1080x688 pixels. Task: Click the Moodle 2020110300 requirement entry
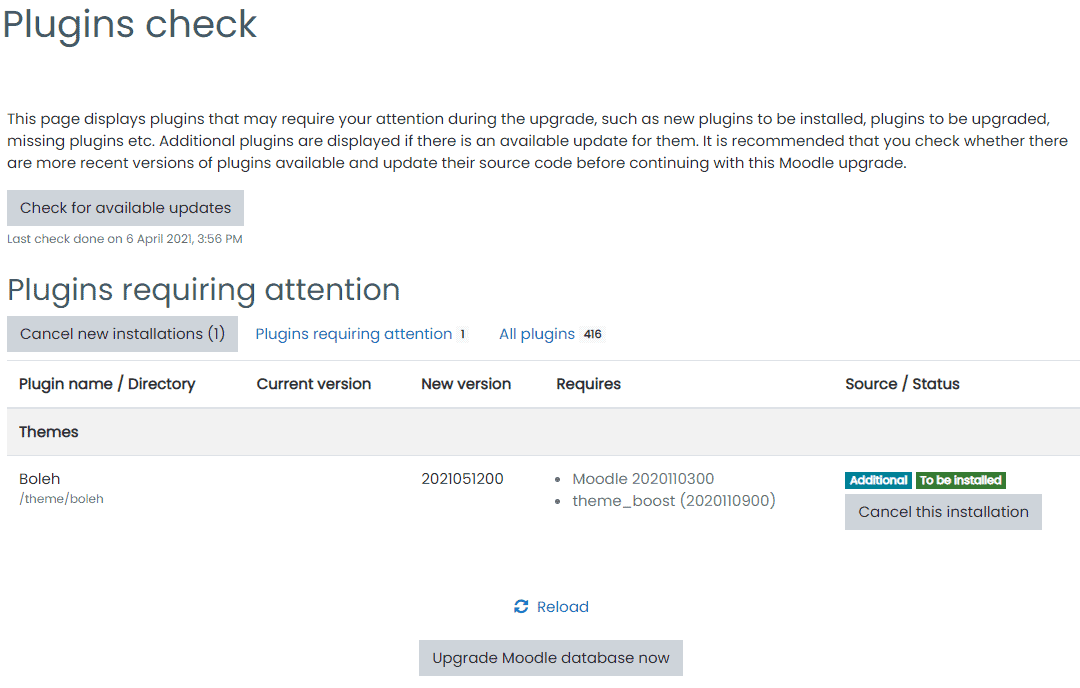[x=643, y=479]
